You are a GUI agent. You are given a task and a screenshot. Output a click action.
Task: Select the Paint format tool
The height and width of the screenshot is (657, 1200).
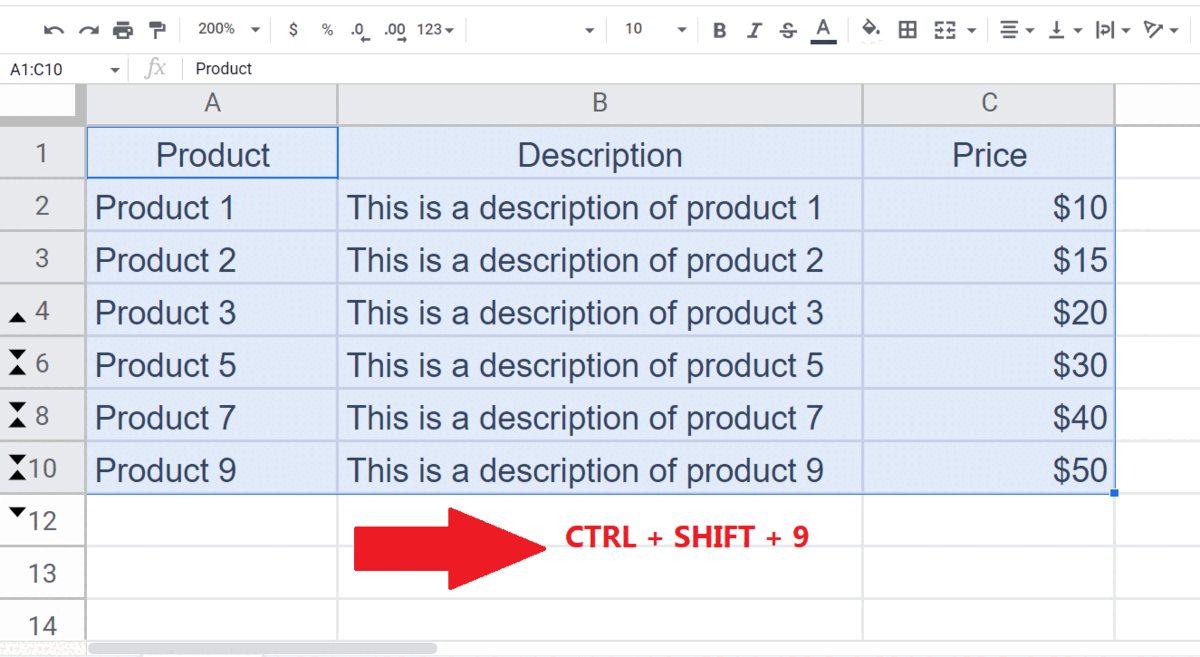pos(157,30)
